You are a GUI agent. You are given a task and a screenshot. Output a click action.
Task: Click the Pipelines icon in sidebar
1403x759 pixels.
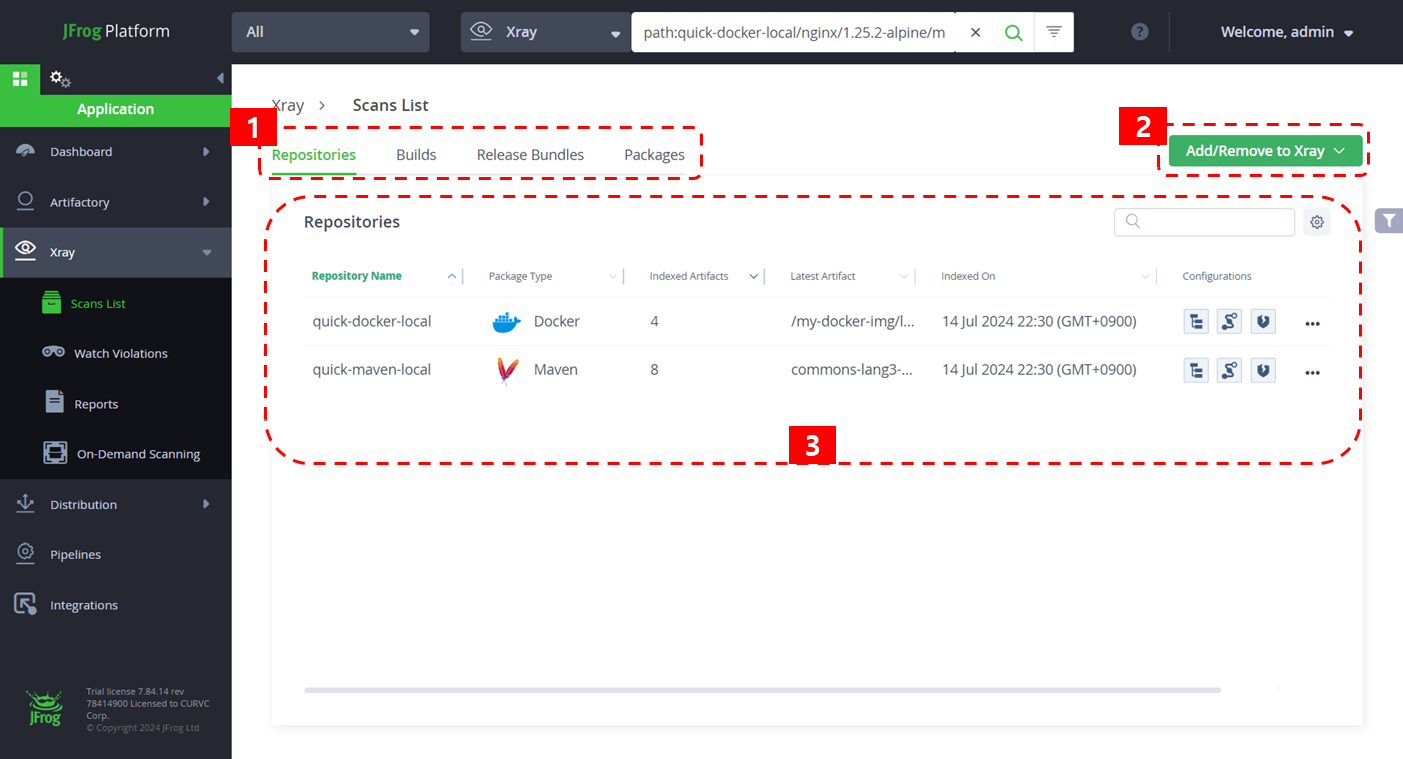tap(26, 553)
